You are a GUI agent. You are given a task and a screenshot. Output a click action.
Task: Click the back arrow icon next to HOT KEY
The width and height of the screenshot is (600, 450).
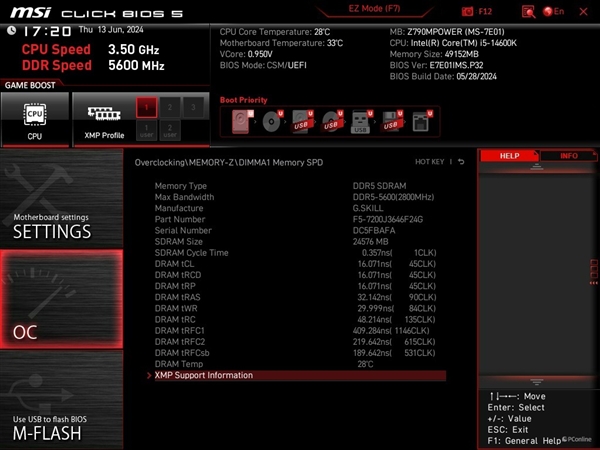tap(461, 161)
